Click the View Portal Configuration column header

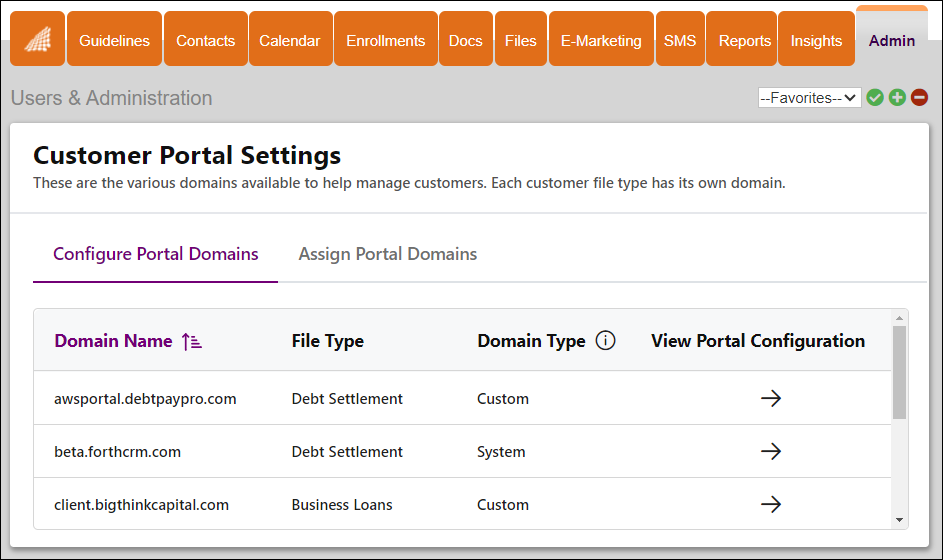pyautogui.click(x=758, y=341)
